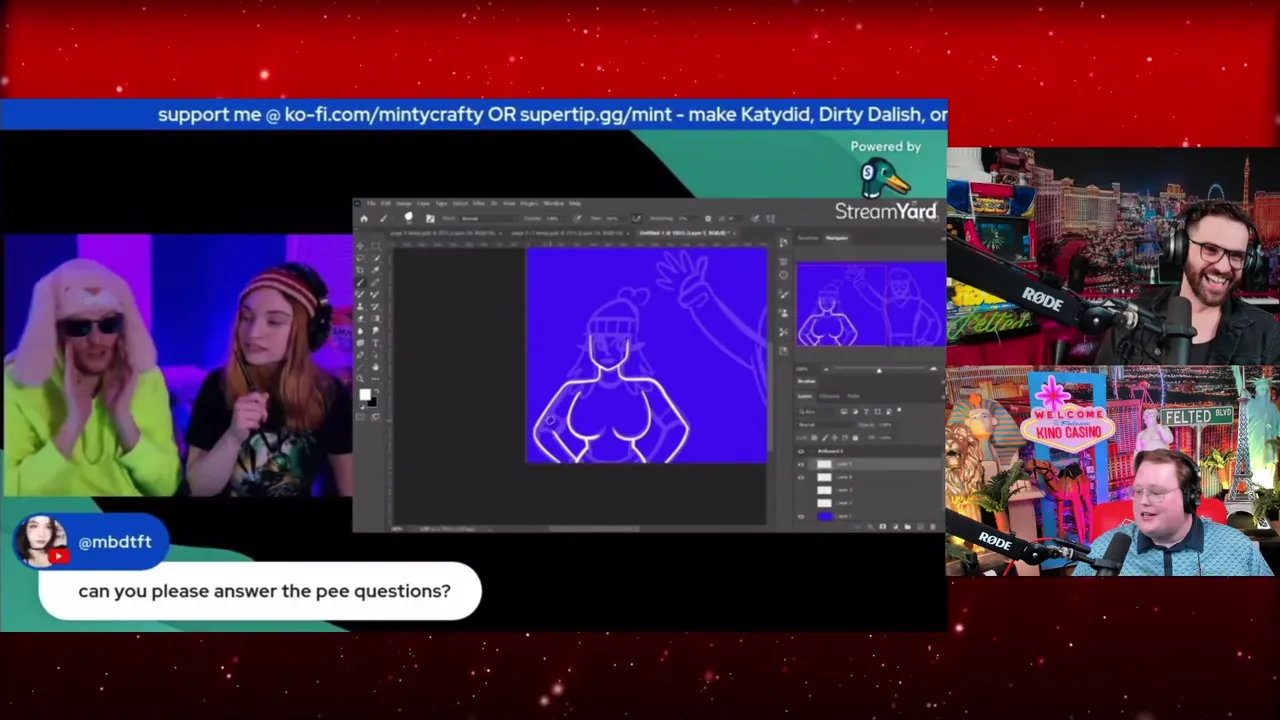This screenshot has width=1280, height=720.
Task: Toggle visibility of Layer 5
Action: coord(801,464)
